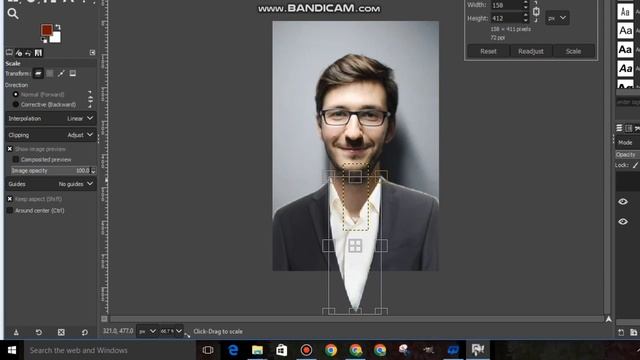Switch to the Images tab

[x=38, y=53]
